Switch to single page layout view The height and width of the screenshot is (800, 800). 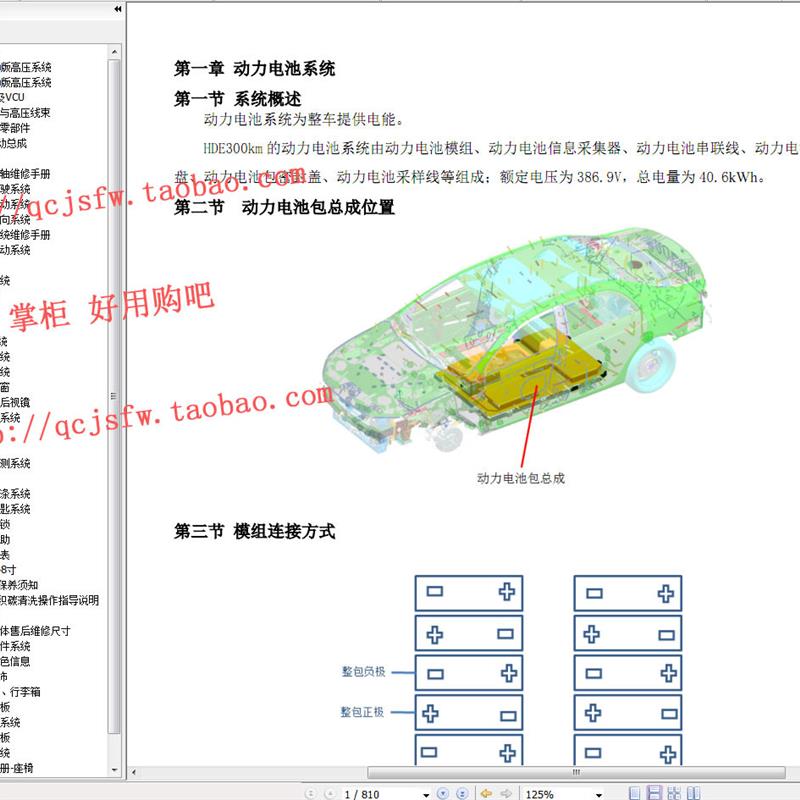635,790
